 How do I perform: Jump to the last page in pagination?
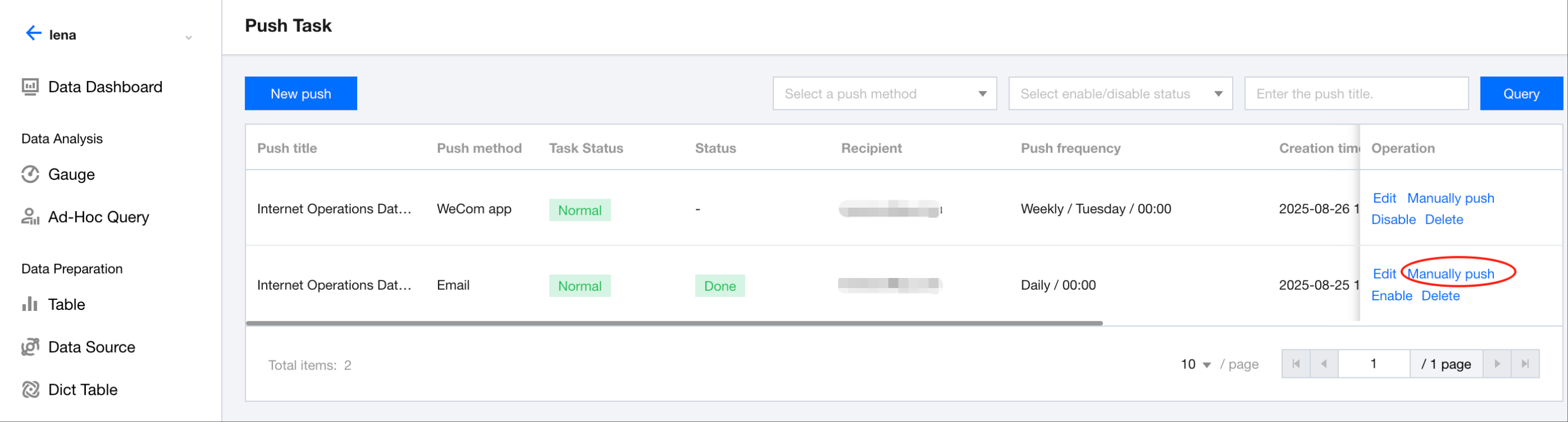1525,364
